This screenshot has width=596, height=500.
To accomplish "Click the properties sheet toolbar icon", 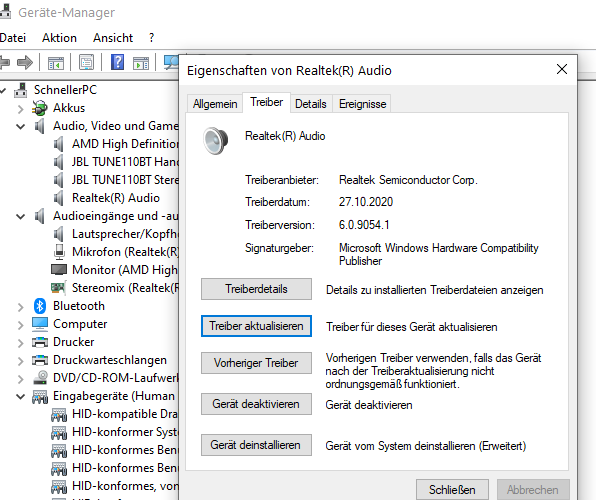I will (86, 62).
